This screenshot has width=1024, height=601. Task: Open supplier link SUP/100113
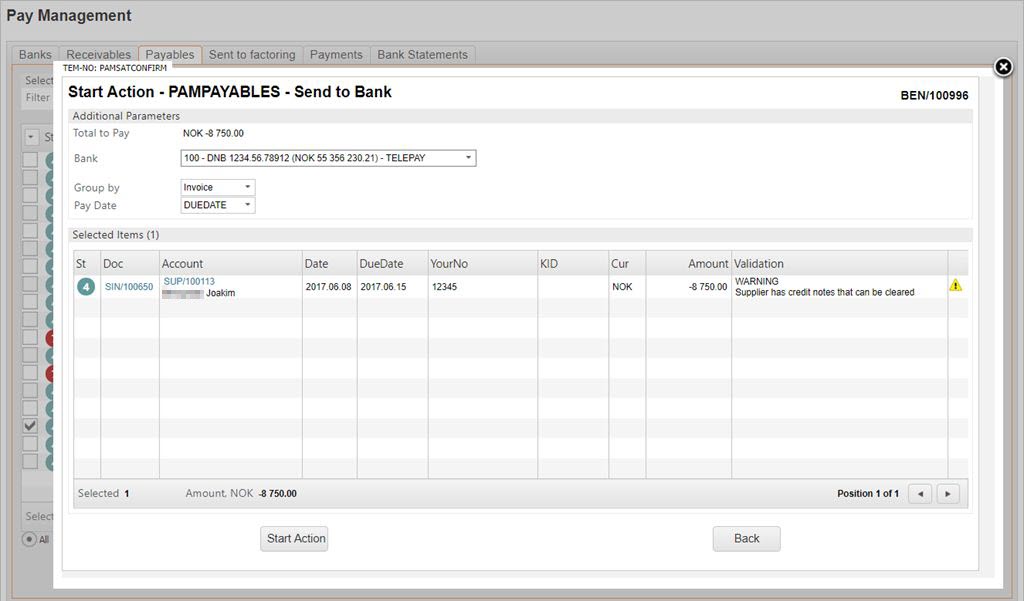[189, 281]
